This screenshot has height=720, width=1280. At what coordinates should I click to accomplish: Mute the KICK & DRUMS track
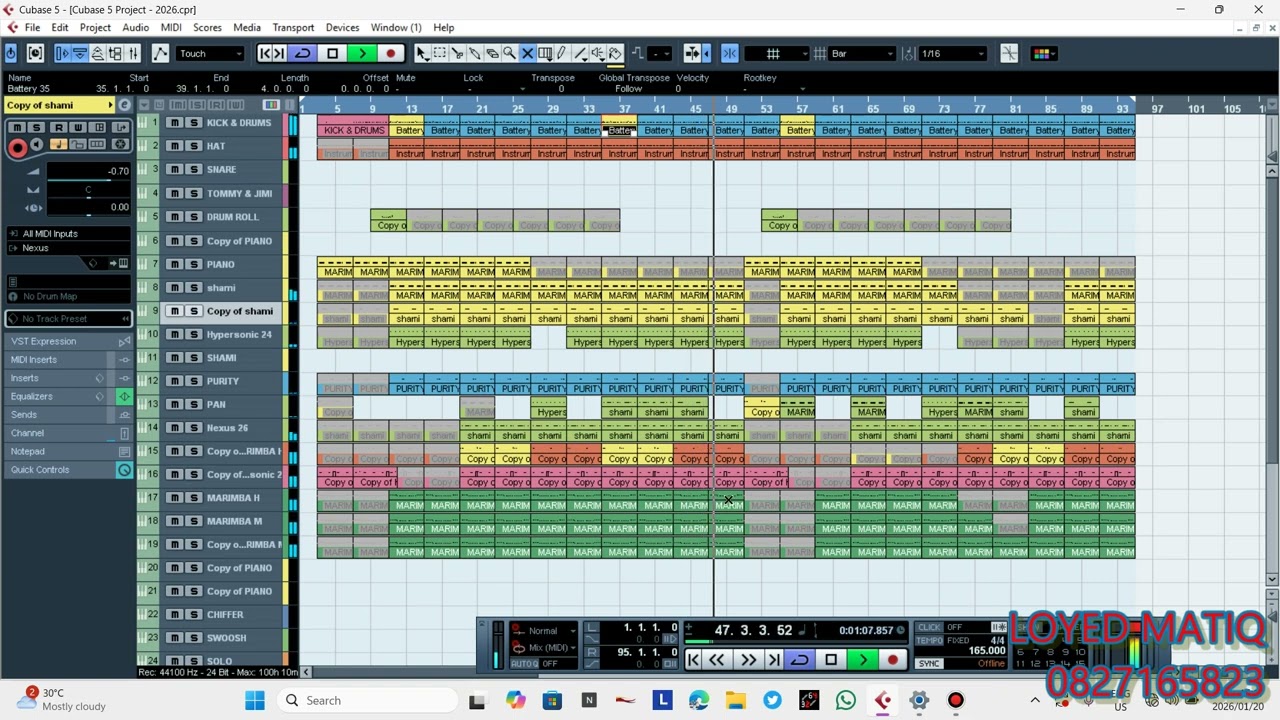(x=174, y=123)
